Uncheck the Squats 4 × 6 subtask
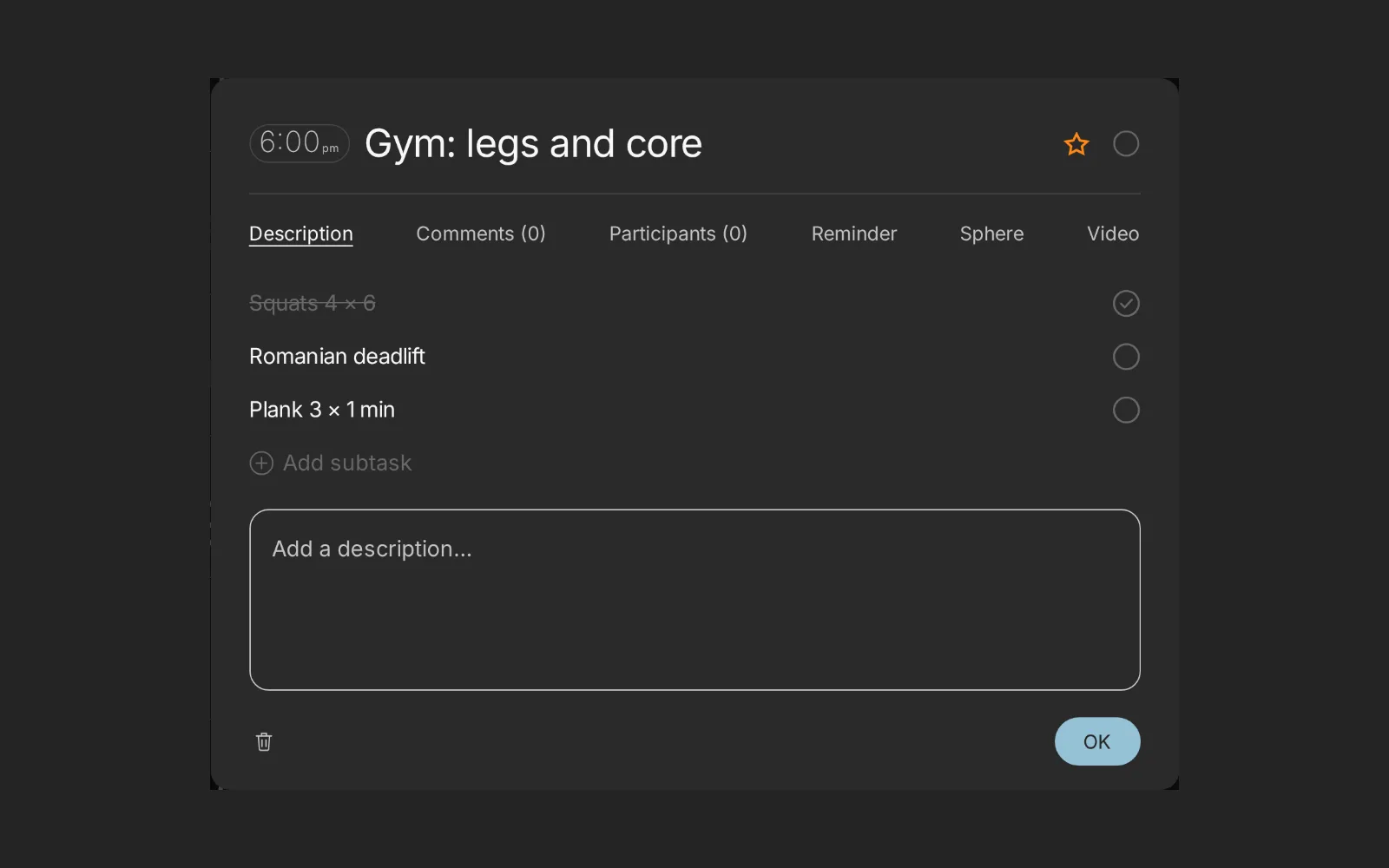Viewport: 1389px width, 868px height. pyautogui.click(x=1126, y=303)
